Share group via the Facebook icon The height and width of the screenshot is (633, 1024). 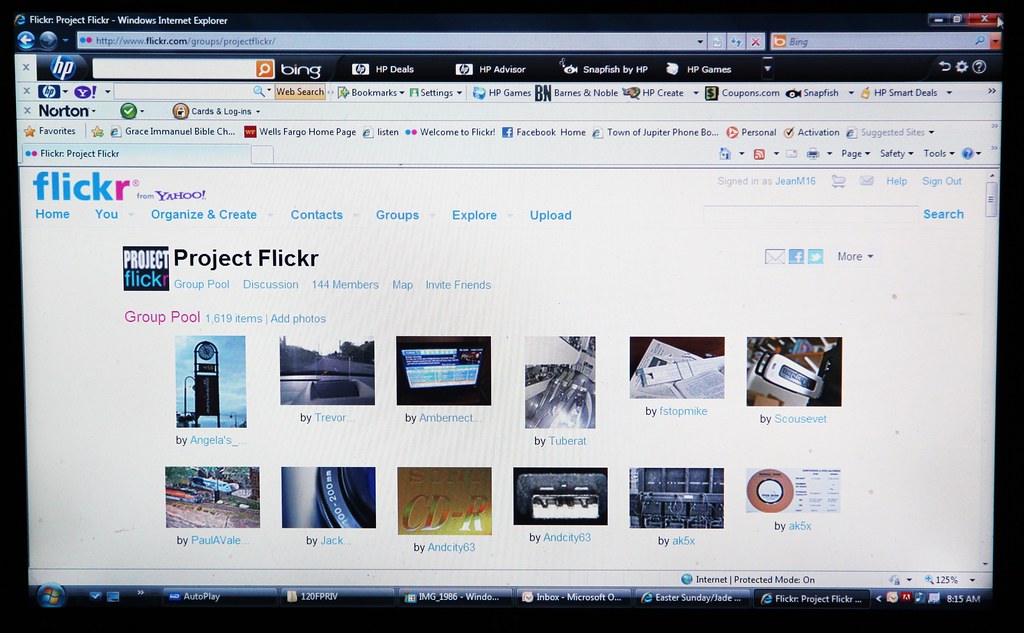[x=796, y=256]
